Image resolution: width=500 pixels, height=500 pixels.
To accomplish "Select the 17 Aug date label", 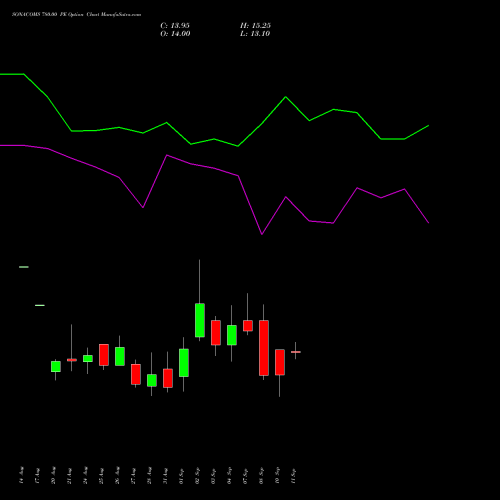I will [38, 476].
